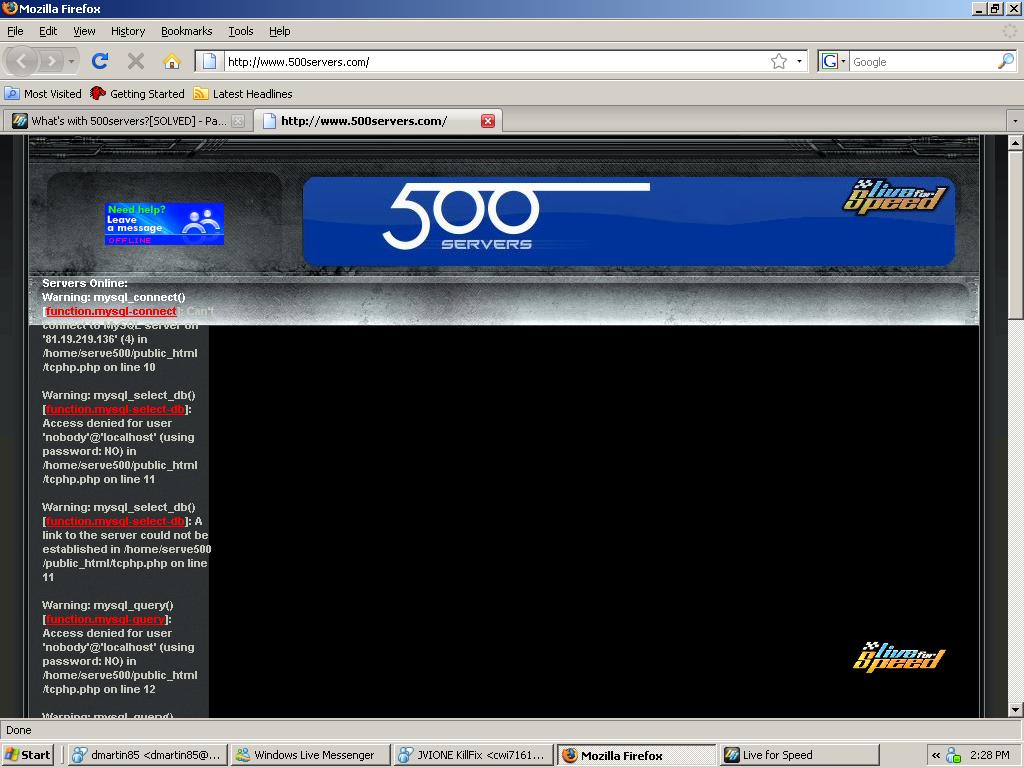Open the address bar history dropdown
This screenshot has height=768, width=1024.
coord(799,61)
